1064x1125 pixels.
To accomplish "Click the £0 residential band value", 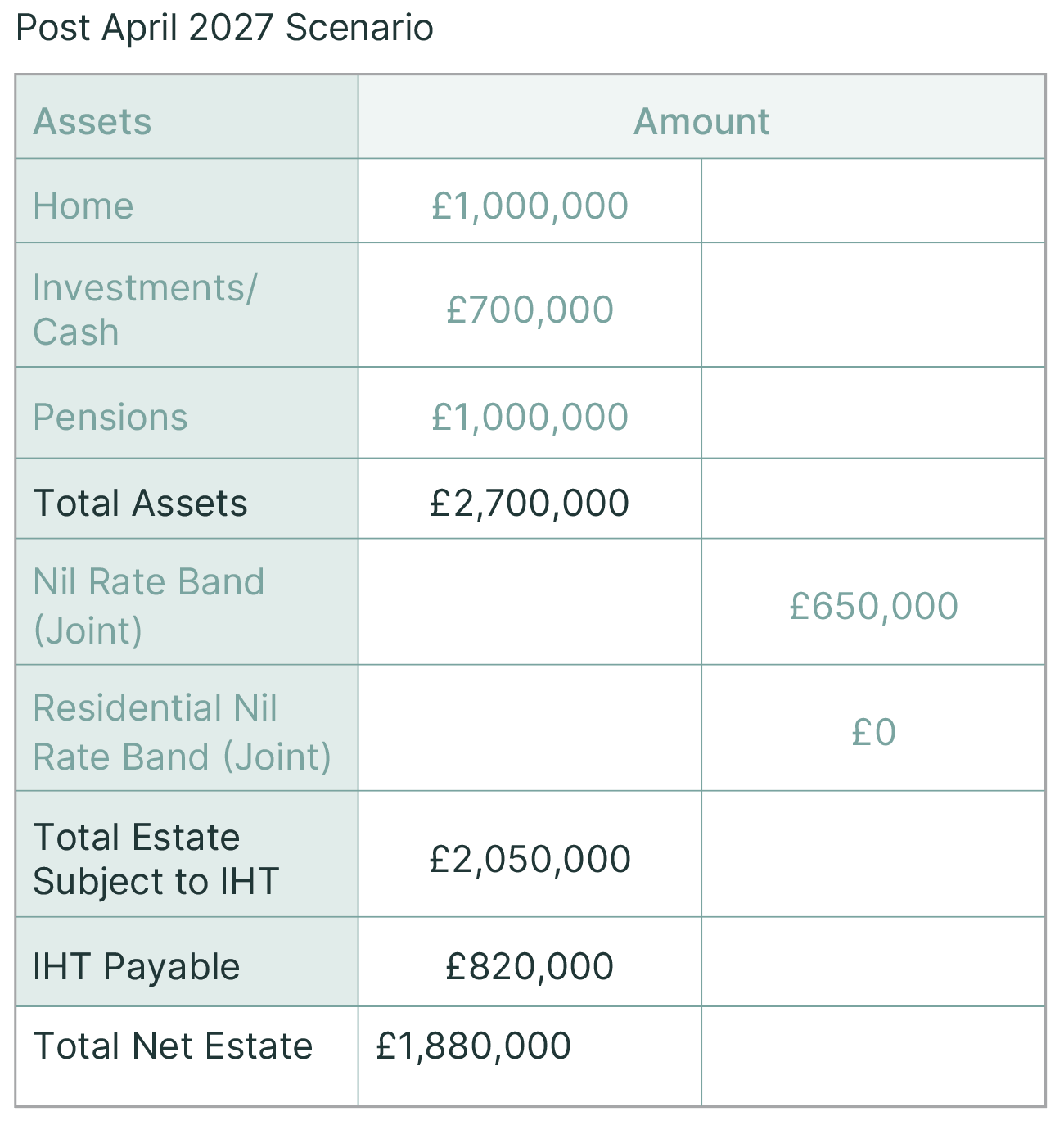I will click(873, 732).
